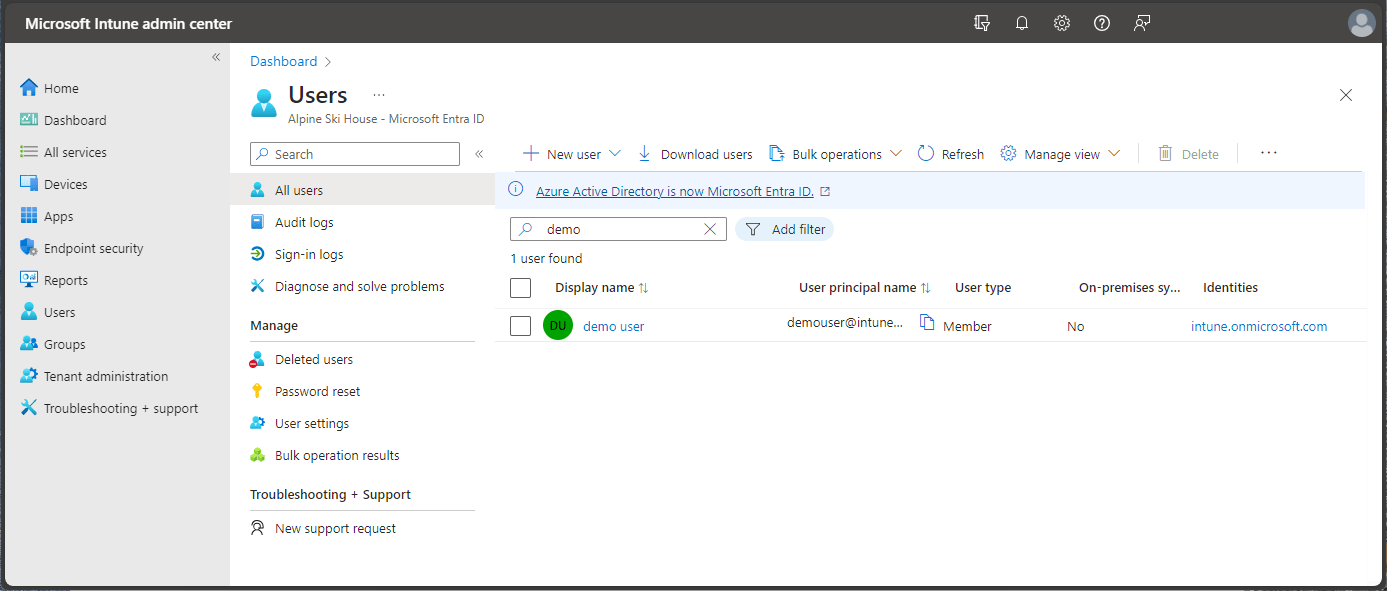Clear the demo search using the X

710,229
